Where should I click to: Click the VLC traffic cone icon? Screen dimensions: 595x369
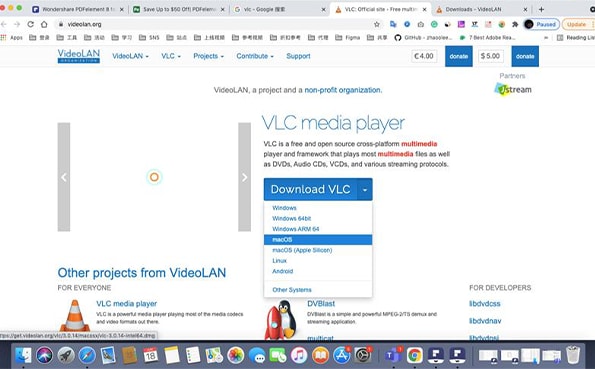(x=75, y=316)
